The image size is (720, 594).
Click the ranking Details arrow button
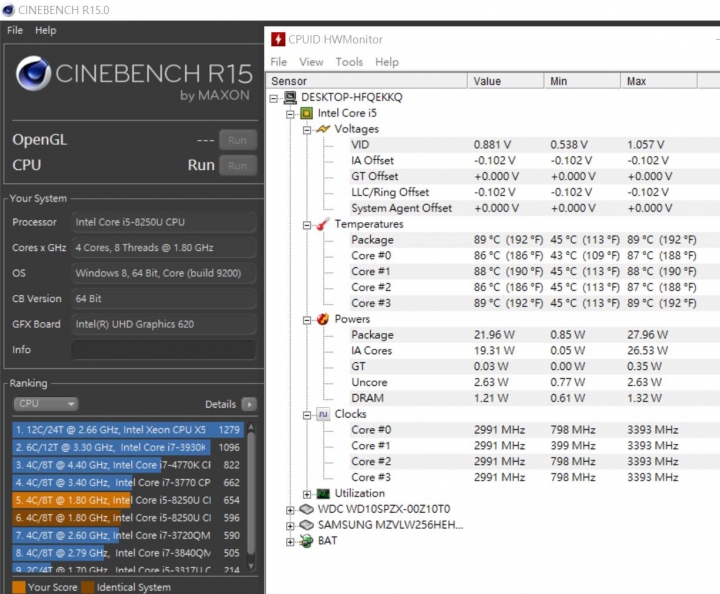tap(249, 404)
